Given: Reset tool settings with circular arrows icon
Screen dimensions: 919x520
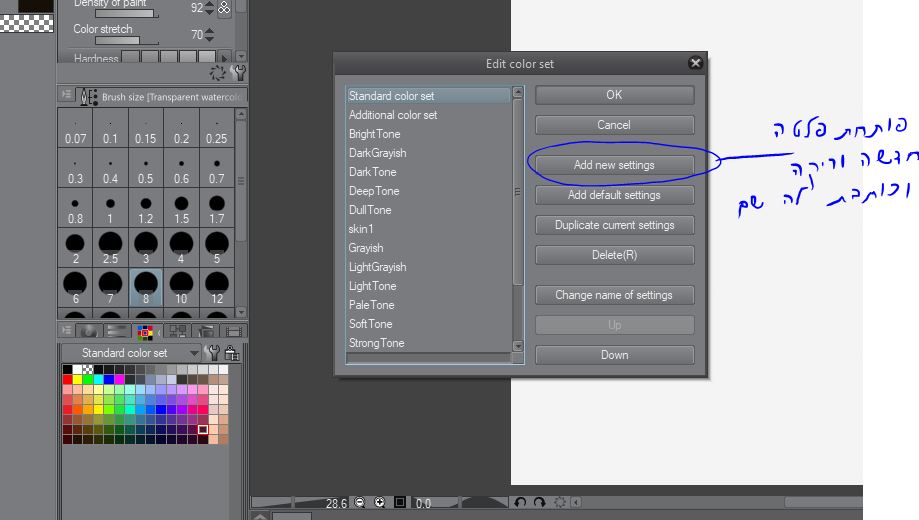Looking at the screenshot, I should click(217, 73).
